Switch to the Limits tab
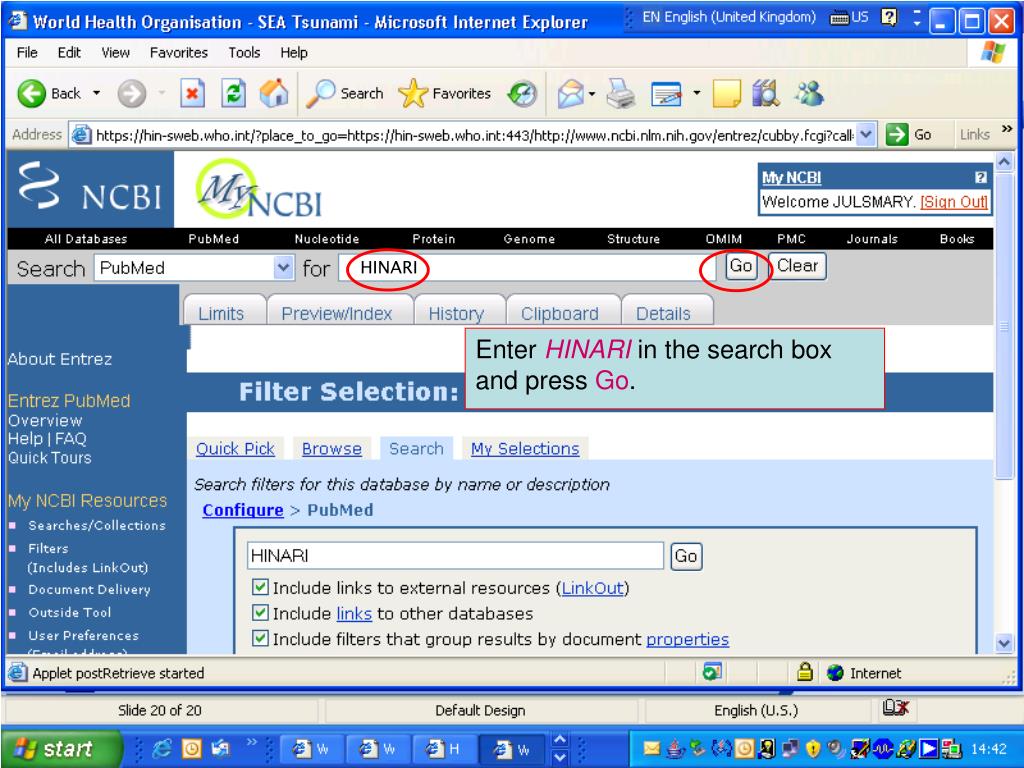The image size is (1024, 768). [x=222, y=312]
